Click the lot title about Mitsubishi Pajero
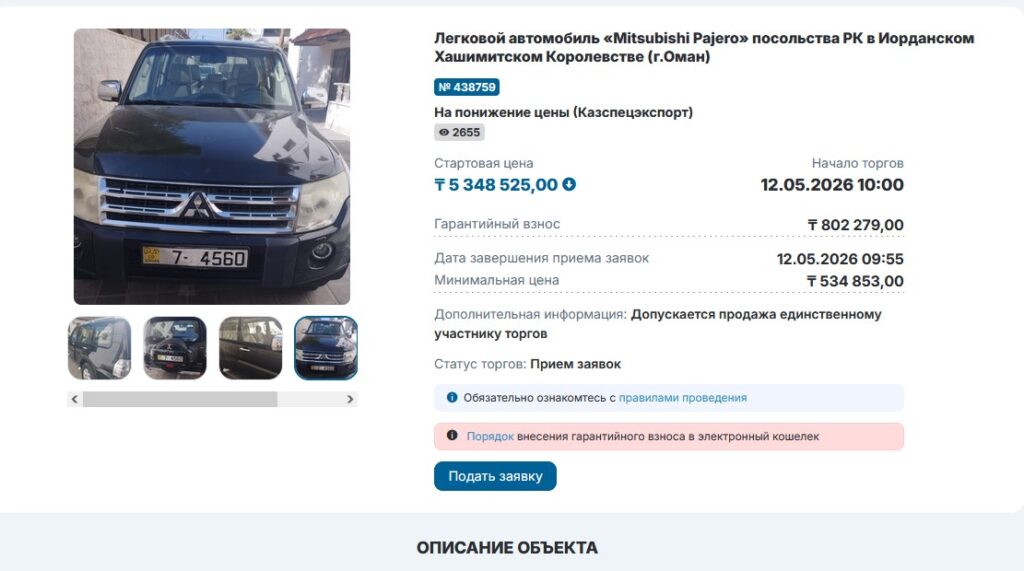The height and width of the screenshot is (571, 1024). [x=704, y=47]
